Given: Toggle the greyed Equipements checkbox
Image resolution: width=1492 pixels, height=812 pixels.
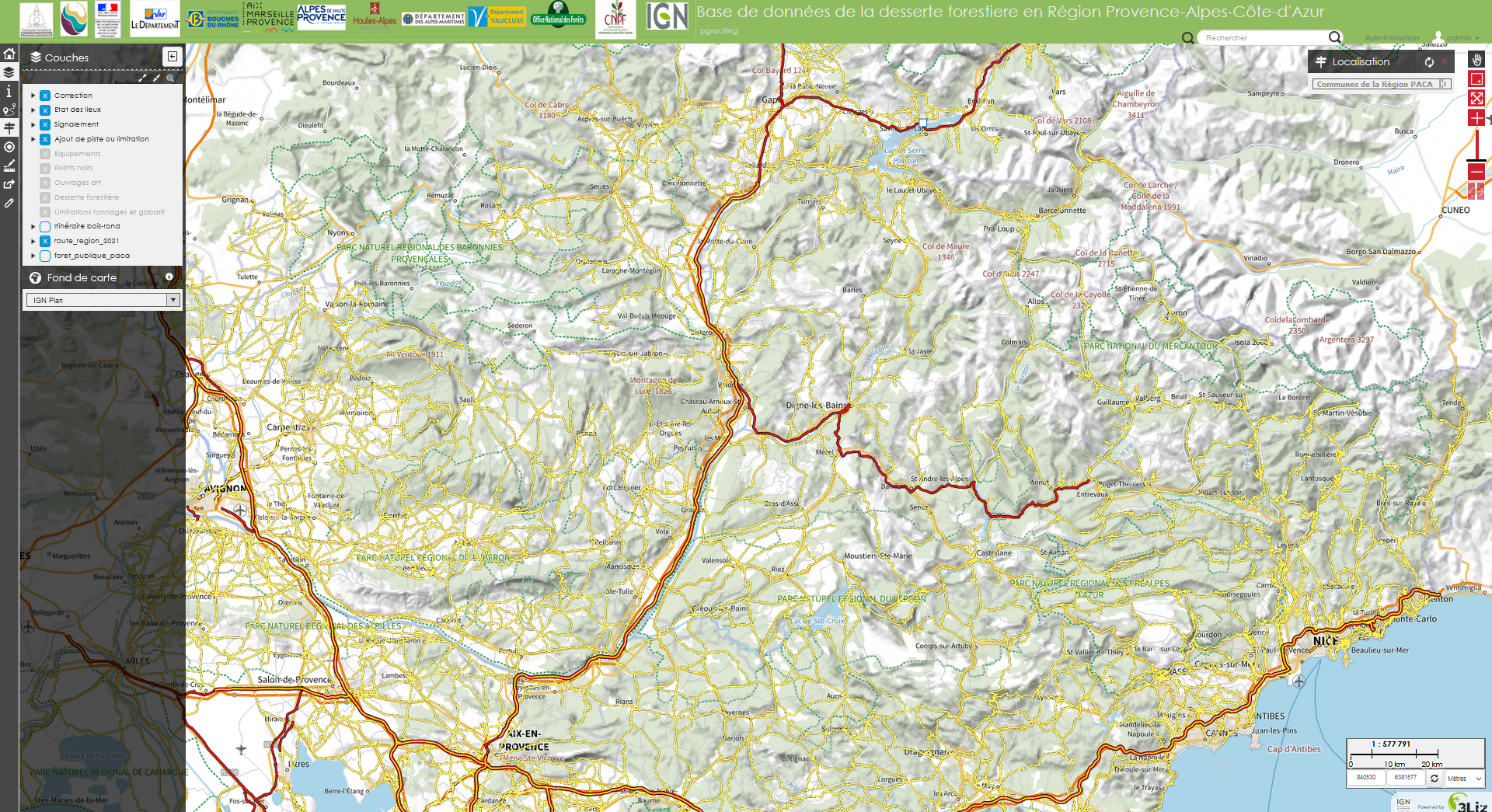Looking at the screenshot, I should (45, 154).
